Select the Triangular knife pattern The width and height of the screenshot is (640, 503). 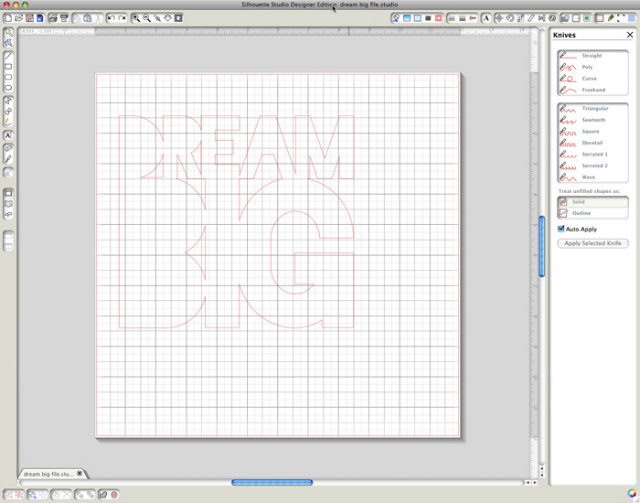(x=593, y=109)
